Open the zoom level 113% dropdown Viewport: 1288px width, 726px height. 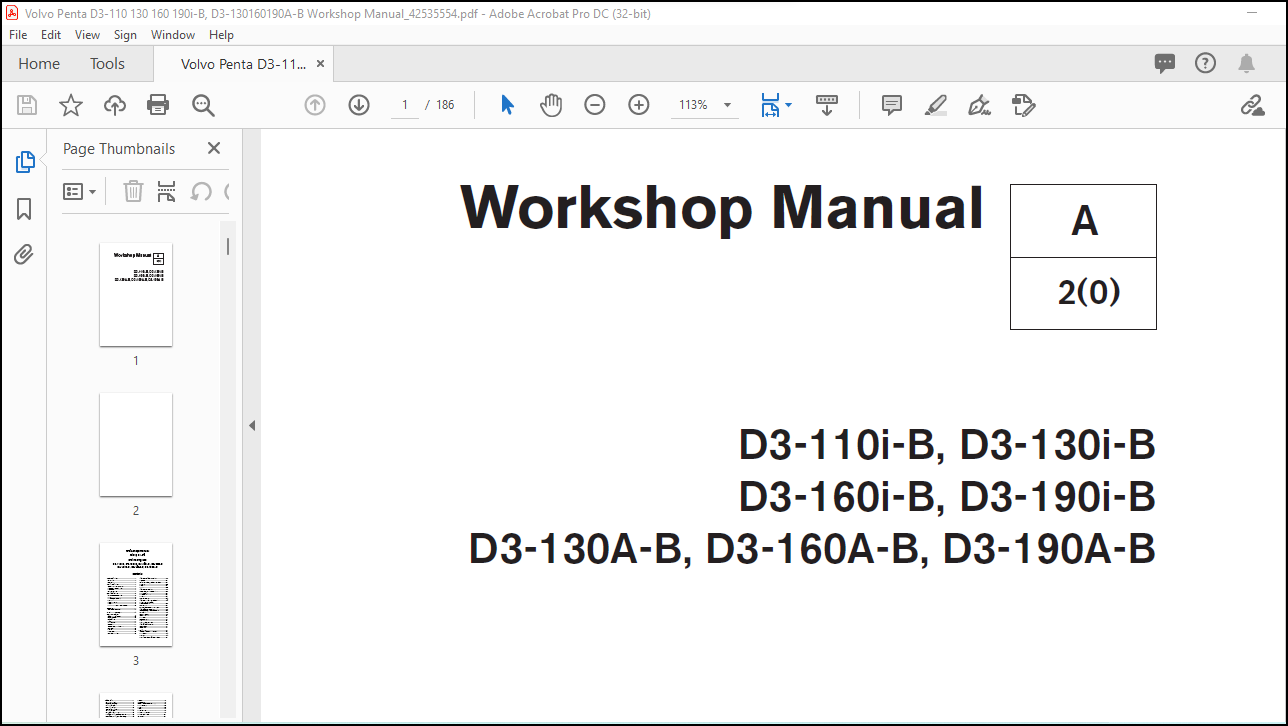(705, 105)
